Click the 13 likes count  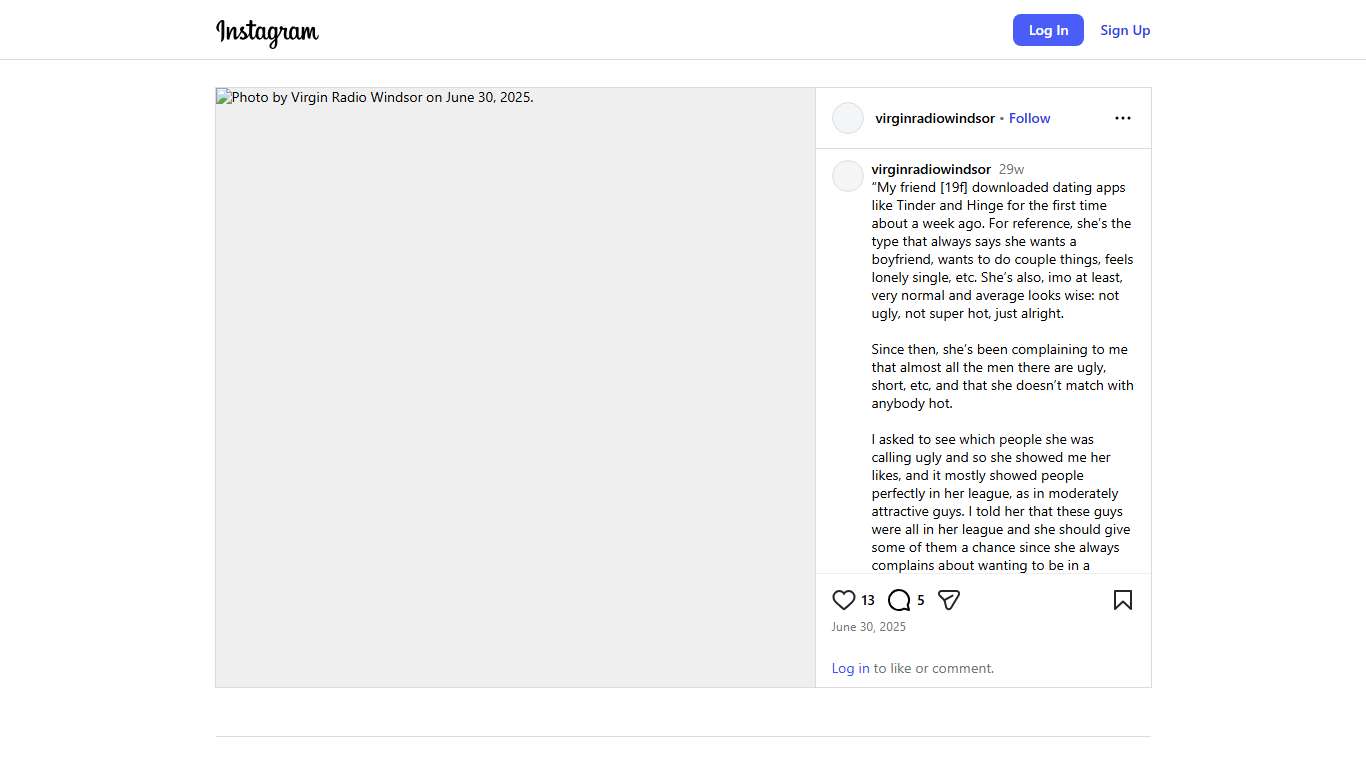coord(868,600)
